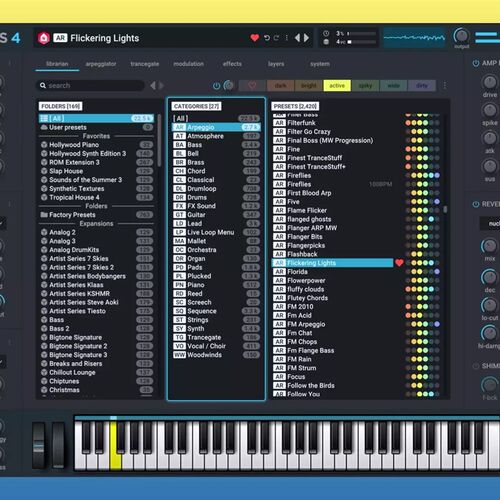
Task: Click the AT icon for Atmosphere category
Action: 179,136
